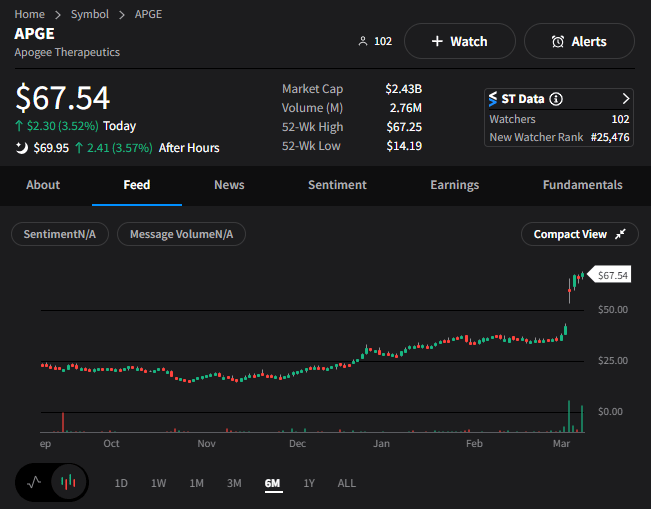
Task: Open Symbol breadcrumb link
Action: point(90,14)
